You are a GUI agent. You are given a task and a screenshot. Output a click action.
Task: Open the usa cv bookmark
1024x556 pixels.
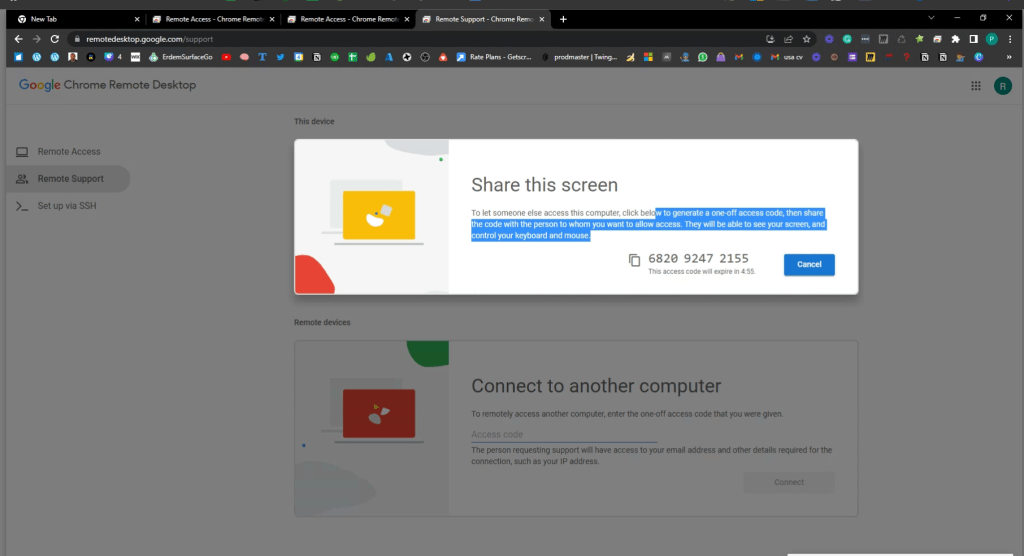(787, 57)
